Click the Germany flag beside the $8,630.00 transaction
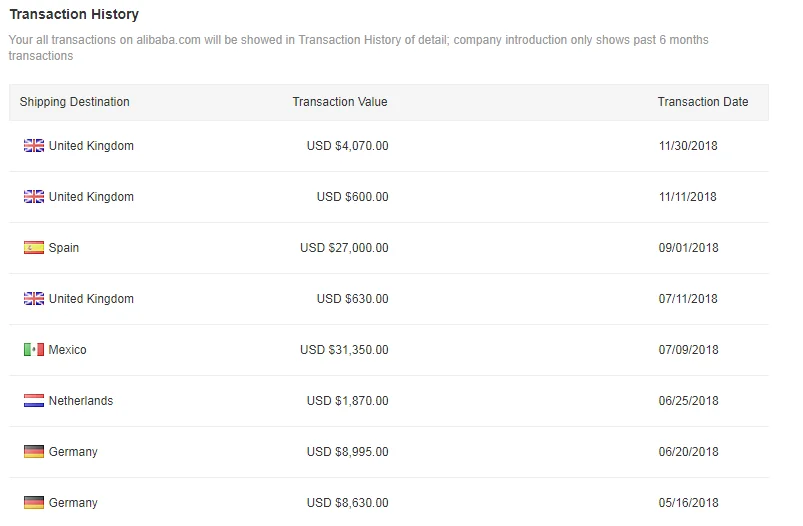The height and width of the screenshot is (526, 803). pyautogui.click(x=34, y=503)
